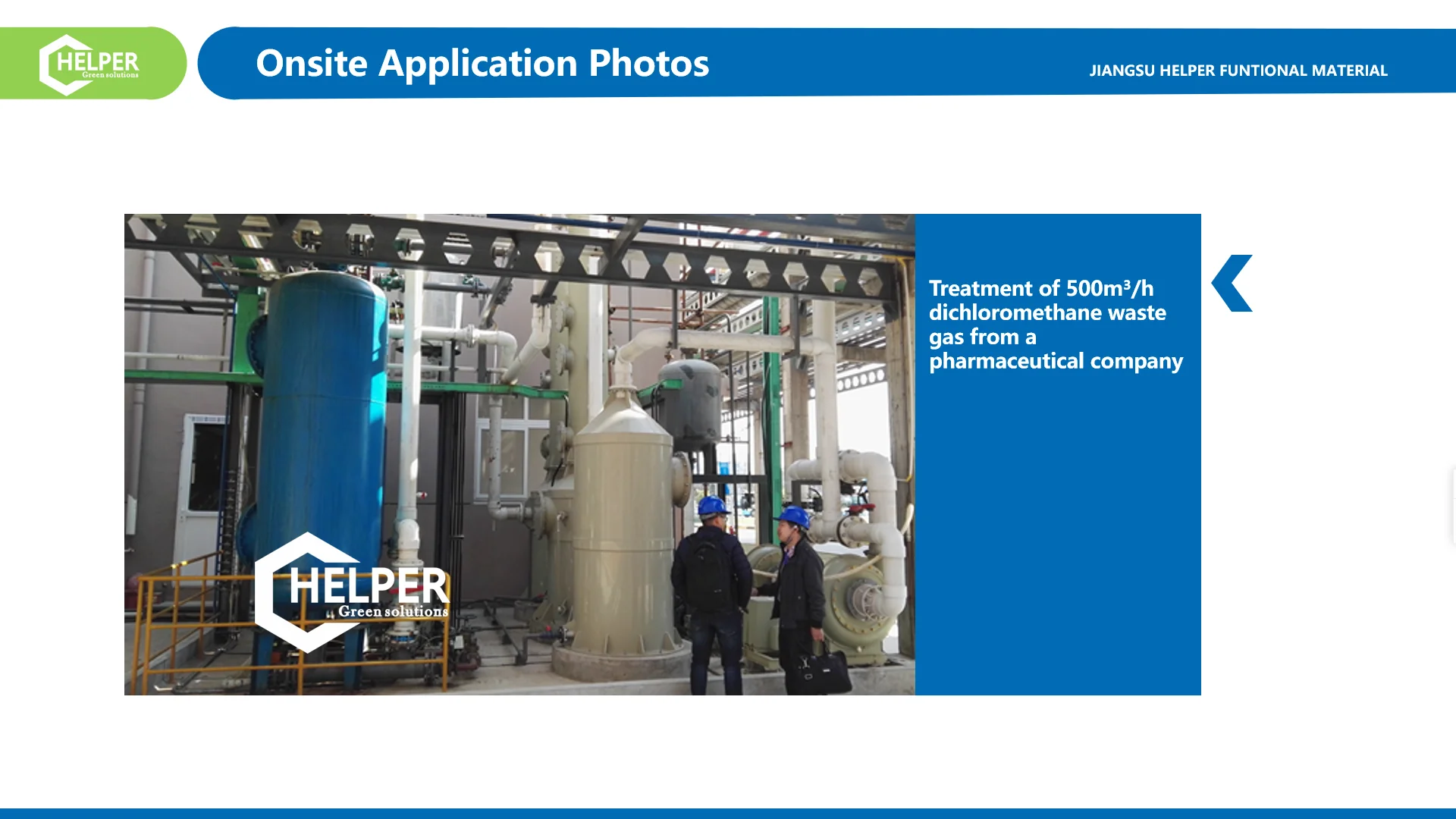Click the empty lower area of blue caption panel

point(1058,546)
